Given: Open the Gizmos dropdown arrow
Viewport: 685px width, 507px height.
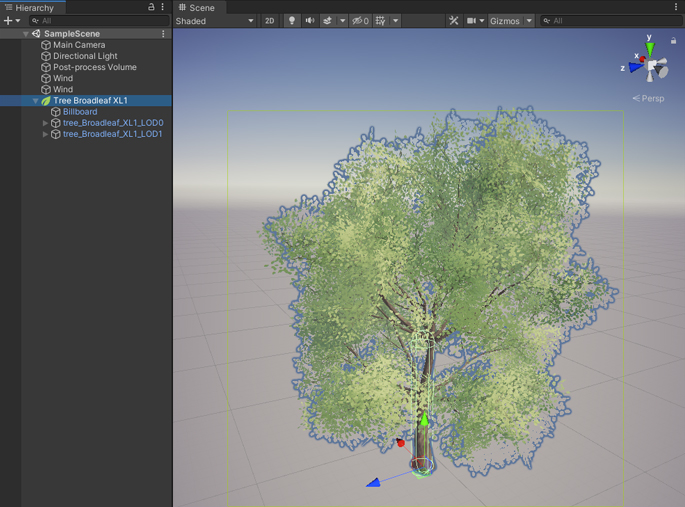Looking at the screenshot, I should 529,21.
